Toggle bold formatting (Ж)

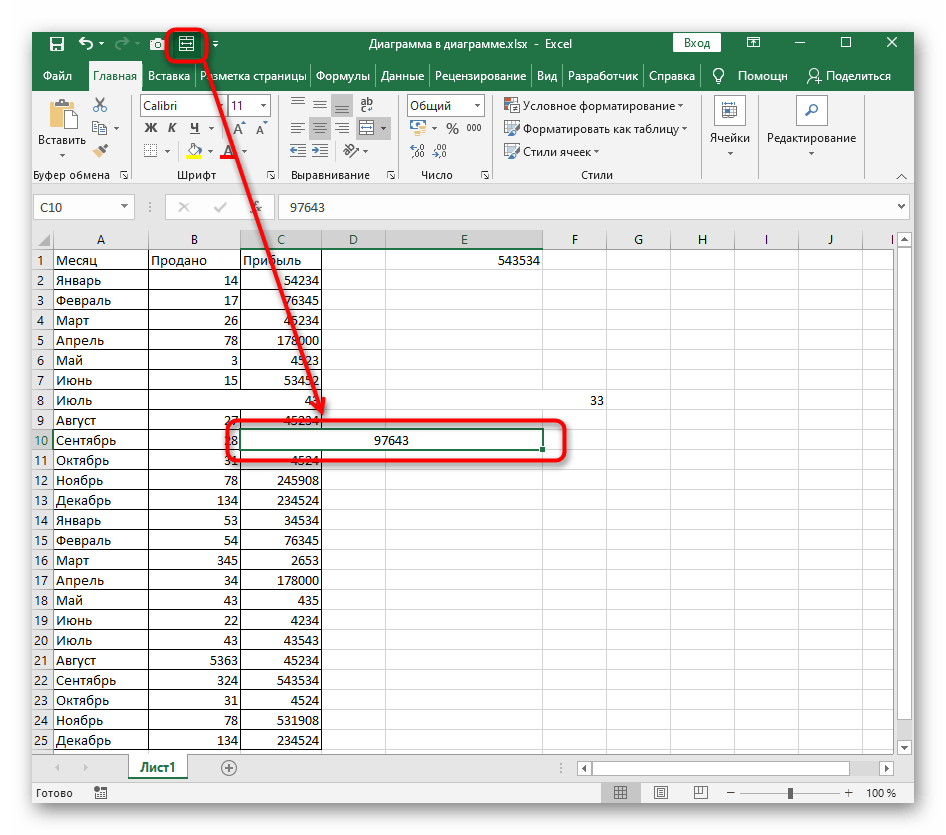(x=151, y=128)
